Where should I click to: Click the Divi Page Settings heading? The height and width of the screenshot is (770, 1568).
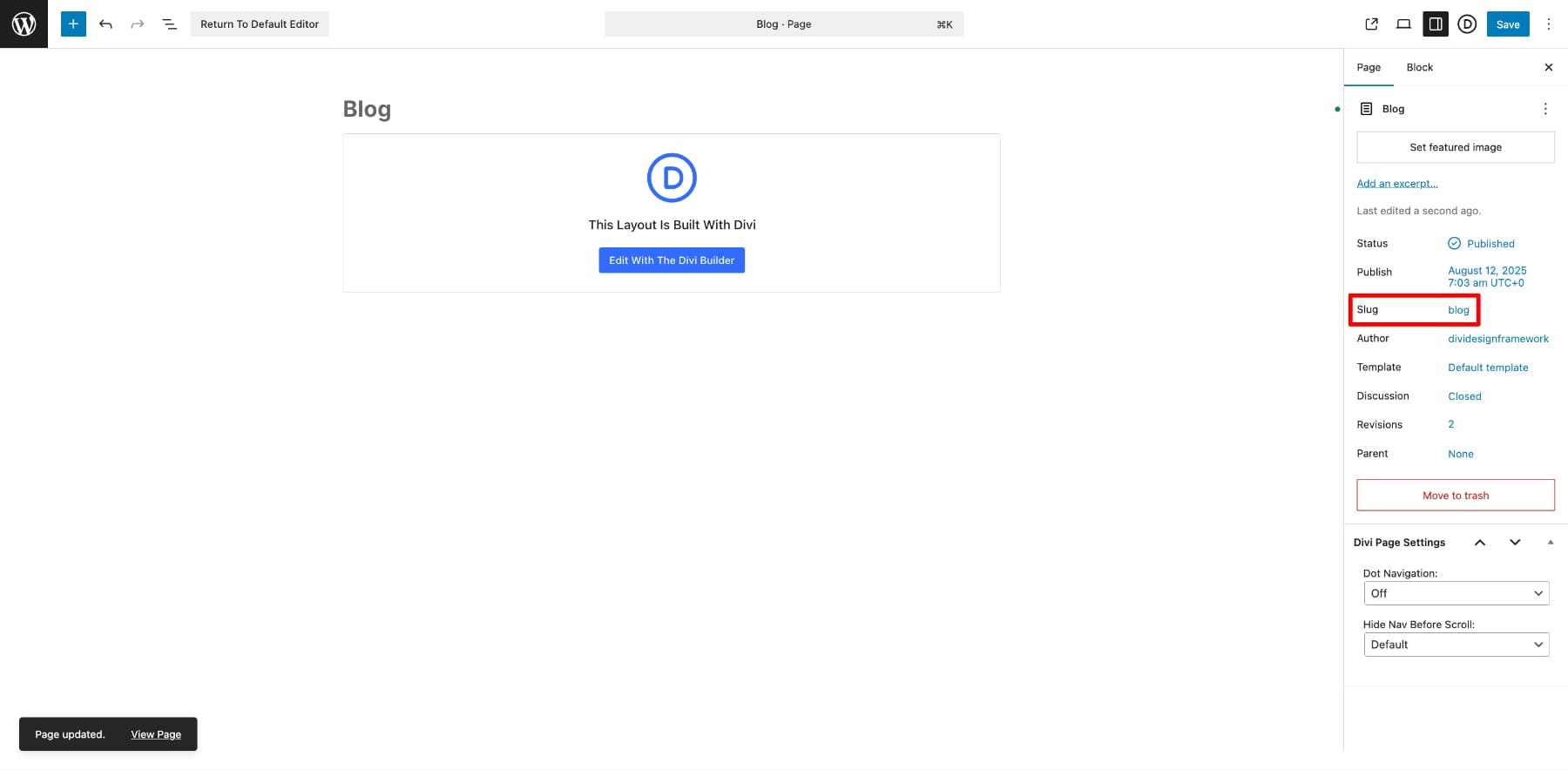1399,543
